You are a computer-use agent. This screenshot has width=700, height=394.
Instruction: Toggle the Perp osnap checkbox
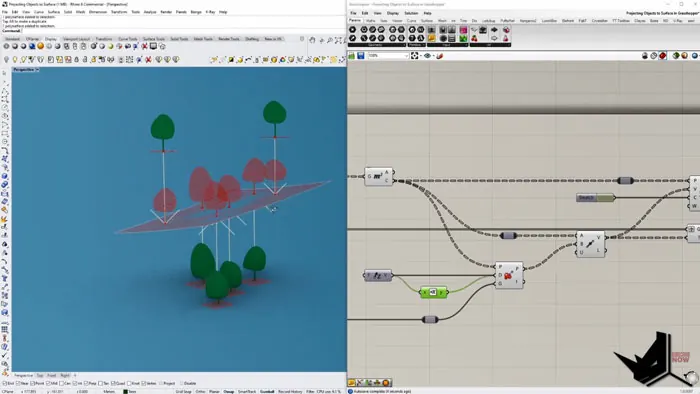[x=87, y=383]
